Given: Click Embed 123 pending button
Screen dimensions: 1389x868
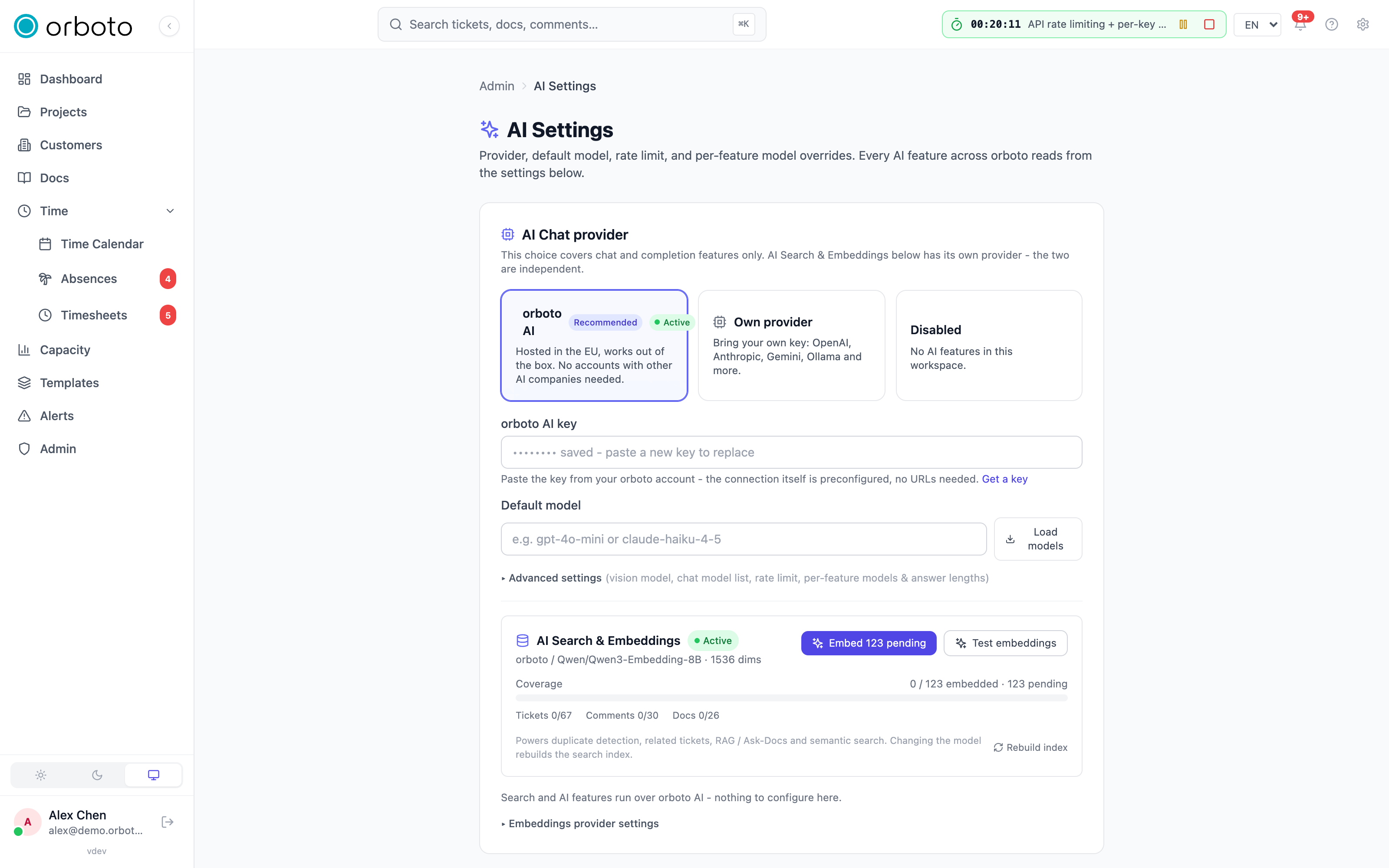Looking at the screenshot, I should [869, 643].
